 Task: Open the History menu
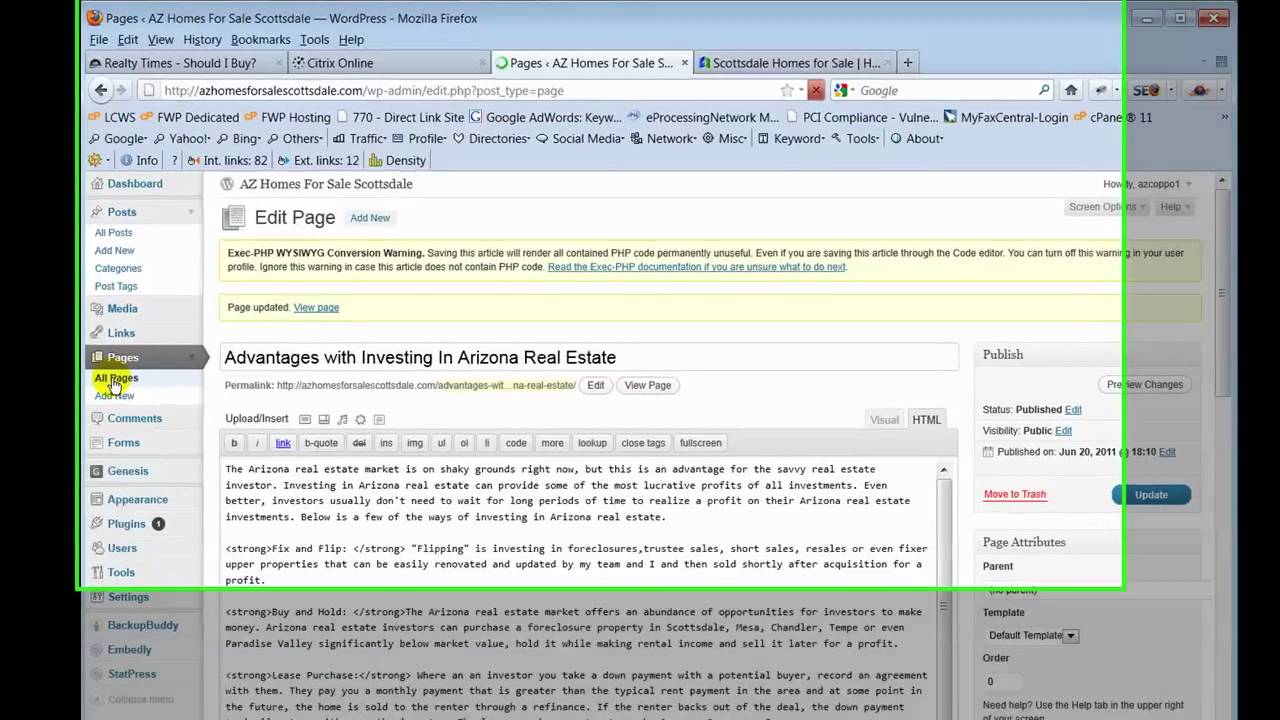[202, 39]
